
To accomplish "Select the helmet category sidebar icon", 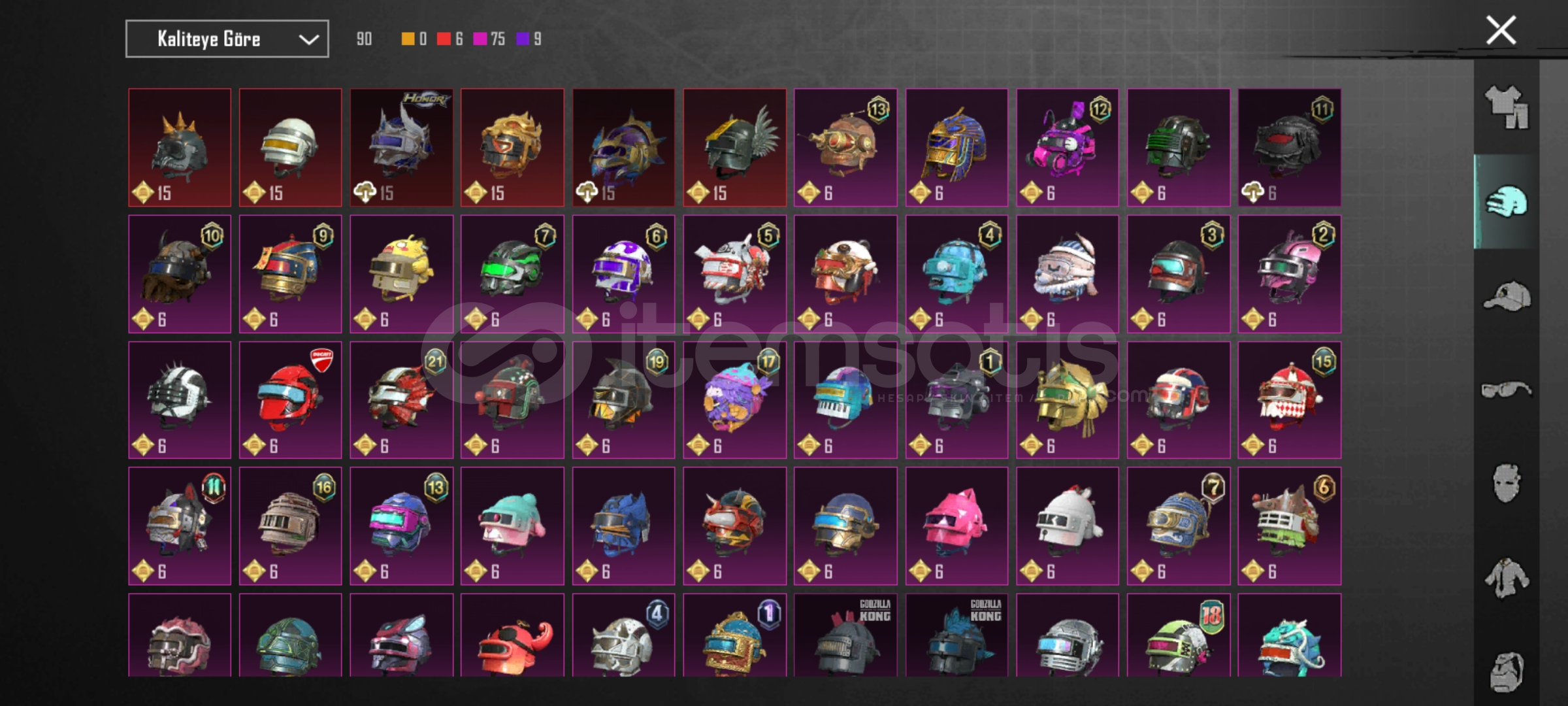I will (x=1507, y=201).
